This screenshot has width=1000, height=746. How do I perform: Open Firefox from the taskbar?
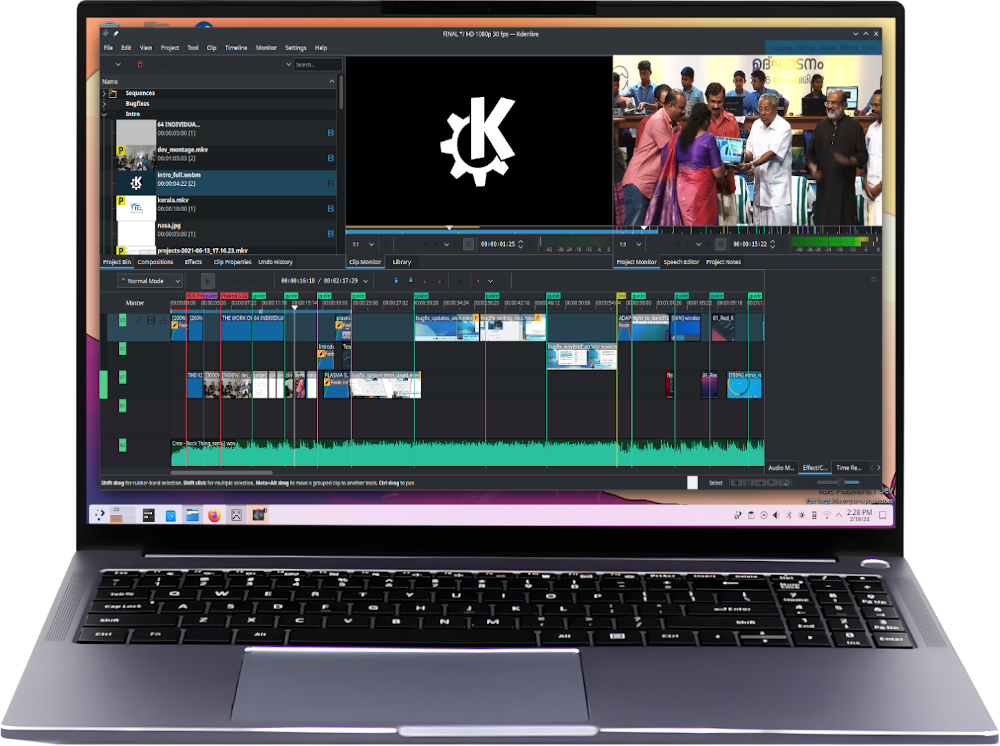214,515
